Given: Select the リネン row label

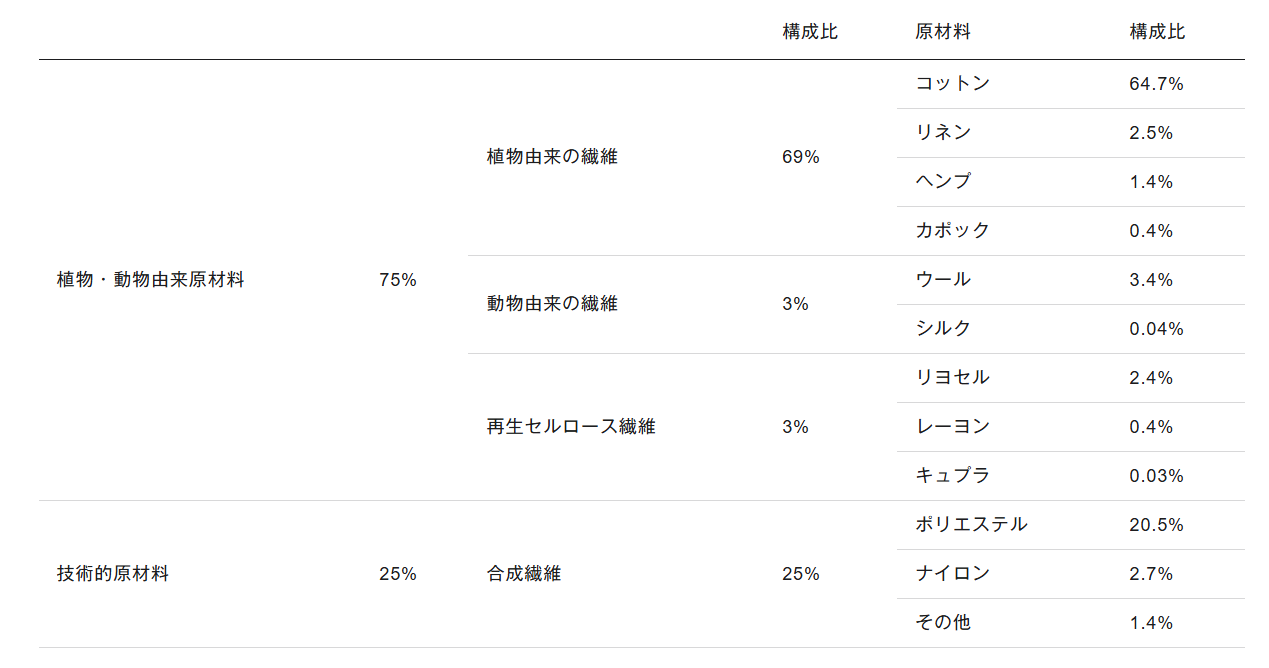Looking at the screenshot, I should coord(943,133).
